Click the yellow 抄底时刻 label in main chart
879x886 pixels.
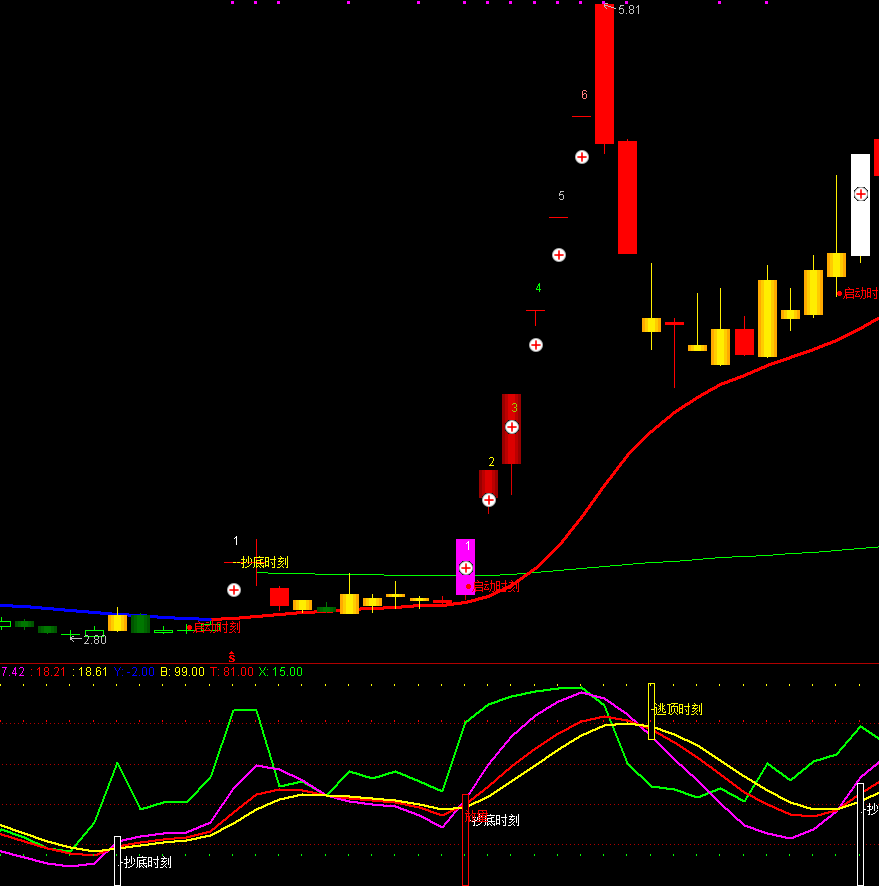point(264,563)
